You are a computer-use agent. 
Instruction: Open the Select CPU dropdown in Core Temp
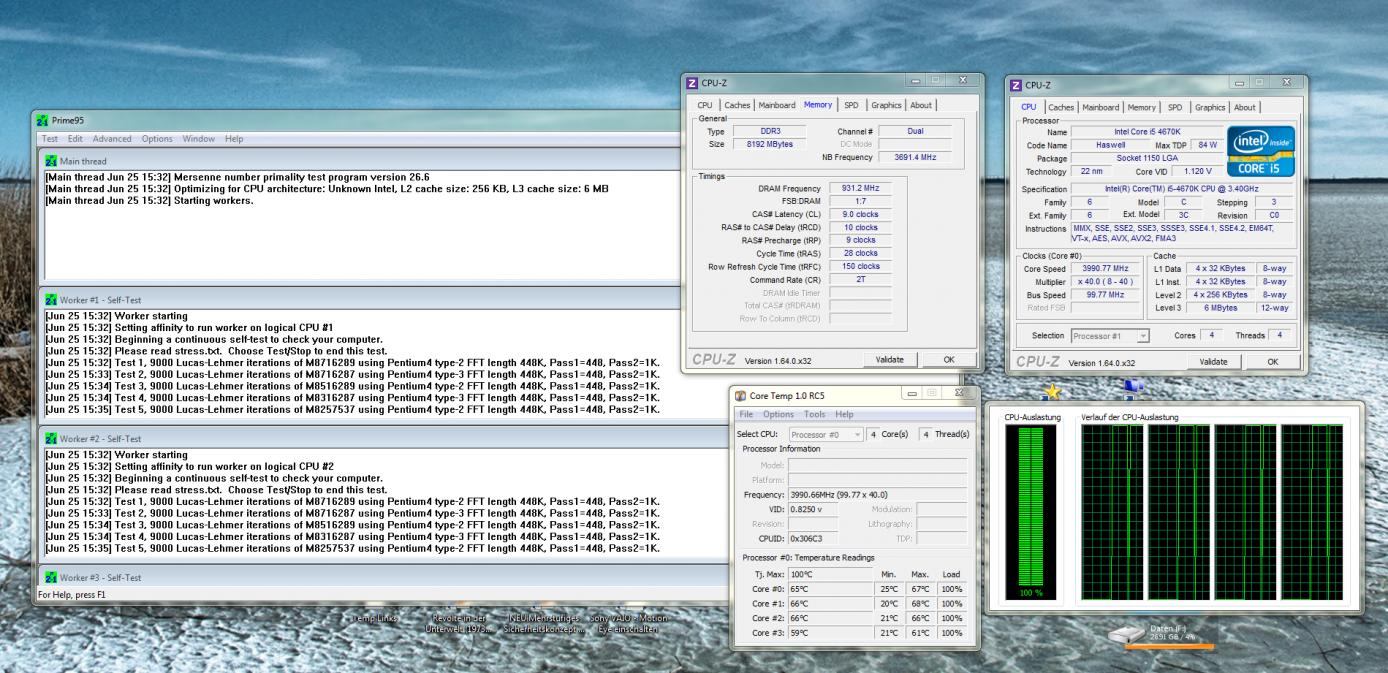click(826, 434)
